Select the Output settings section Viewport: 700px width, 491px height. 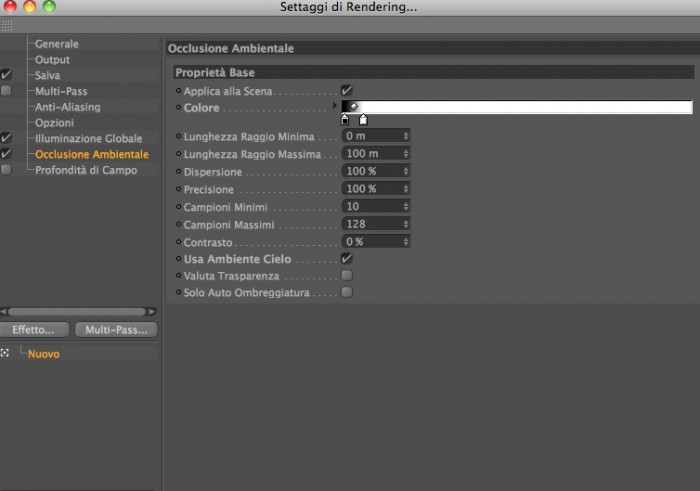click(52, 60)
